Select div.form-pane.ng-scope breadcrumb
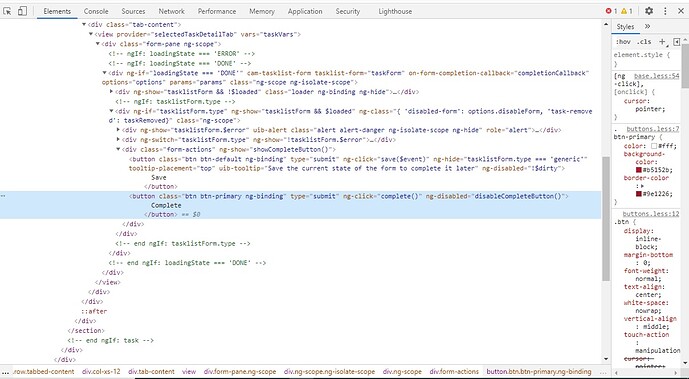This screenshot has height=379, width=689. (x=240, y=372)
